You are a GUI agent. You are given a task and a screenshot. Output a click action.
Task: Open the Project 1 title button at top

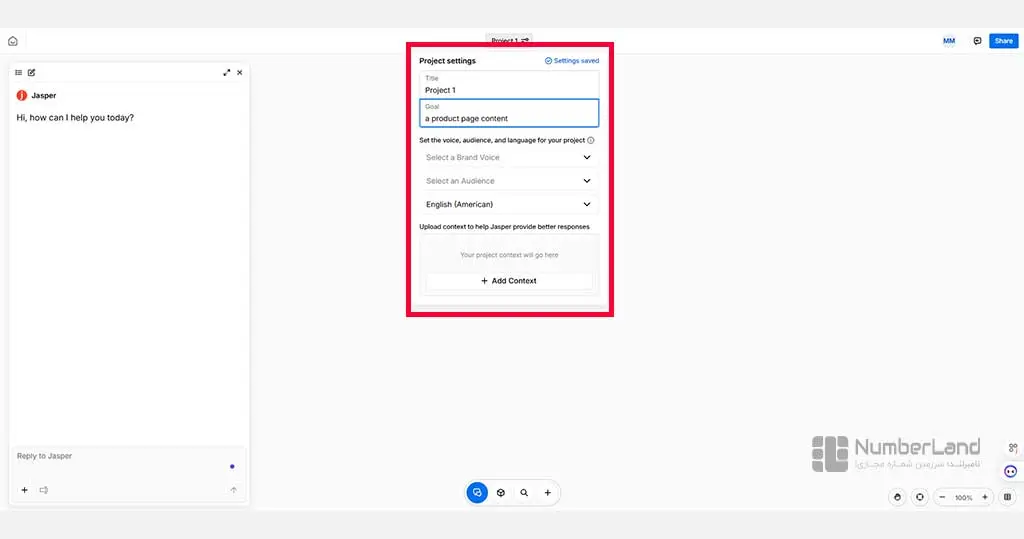[x=509, y=41]
